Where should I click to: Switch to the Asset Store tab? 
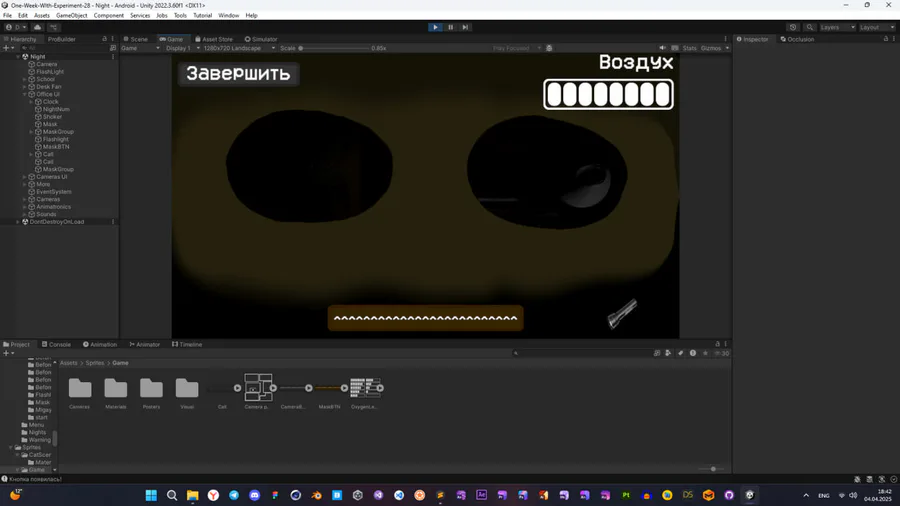(x=214, y=39)
